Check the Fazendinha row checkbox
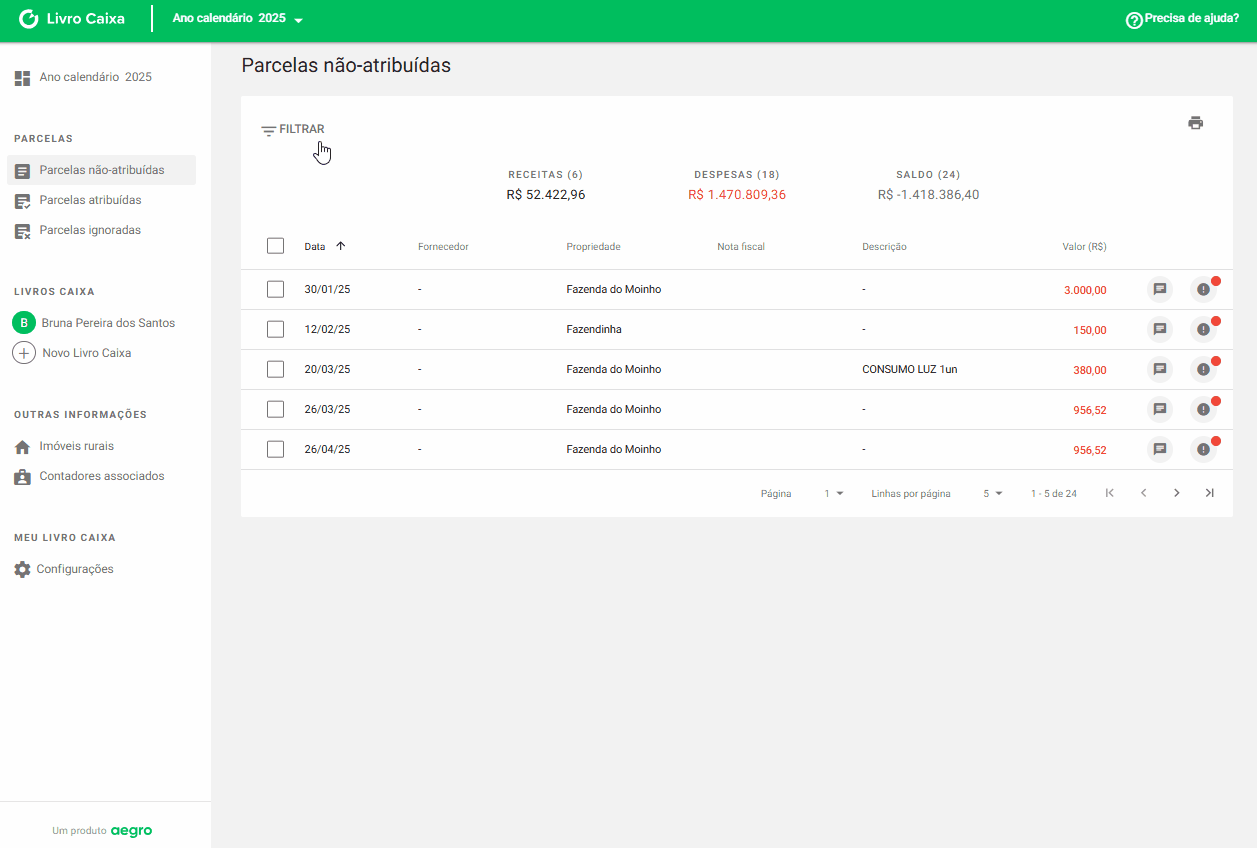This screenshot has height=848, width=1257. tap(276, 329)
